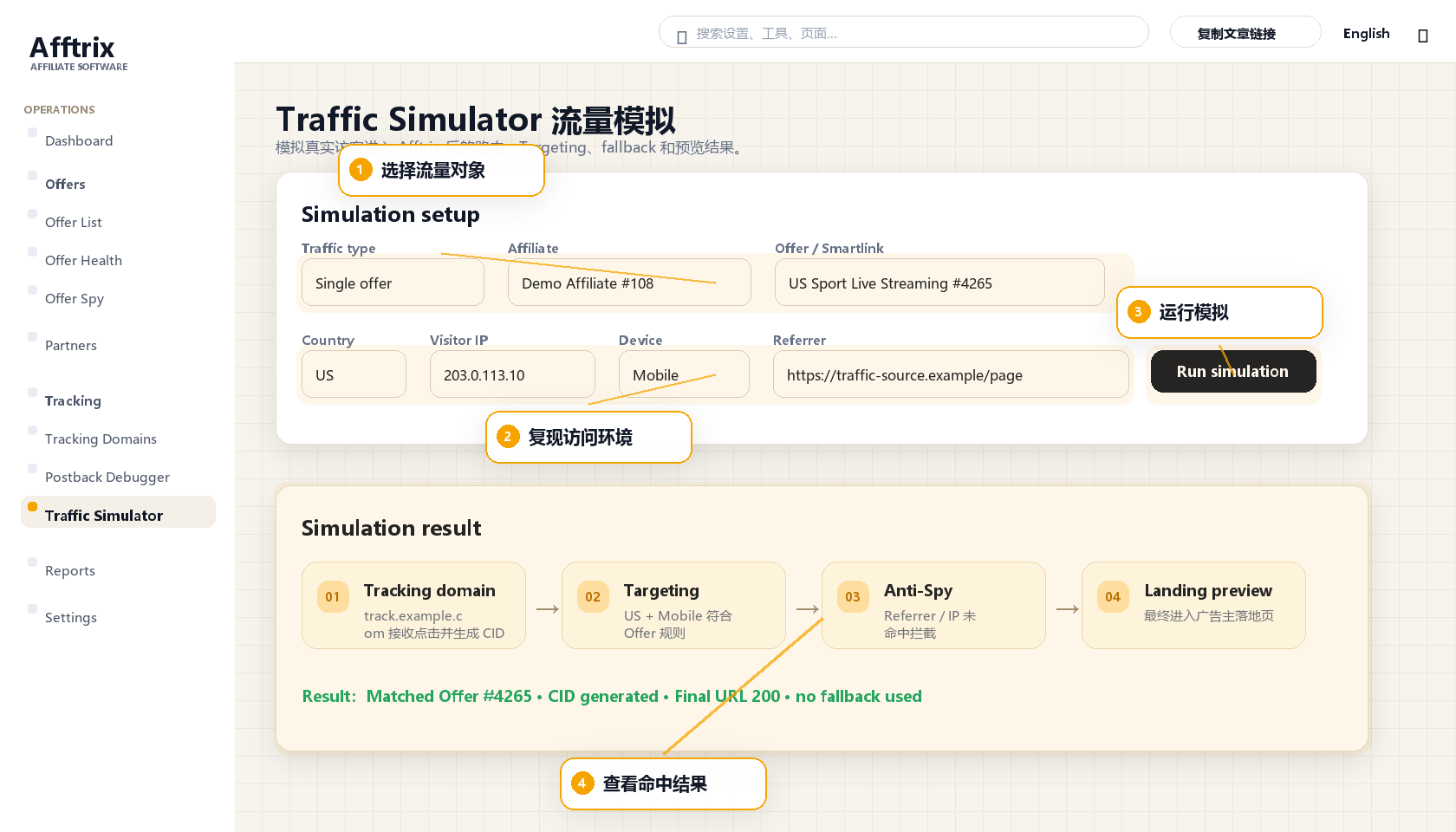Viewport: 1456px width, 832px height.
Task: Click the 'Simulation setup' heading
Action: (x=390, y=214)
